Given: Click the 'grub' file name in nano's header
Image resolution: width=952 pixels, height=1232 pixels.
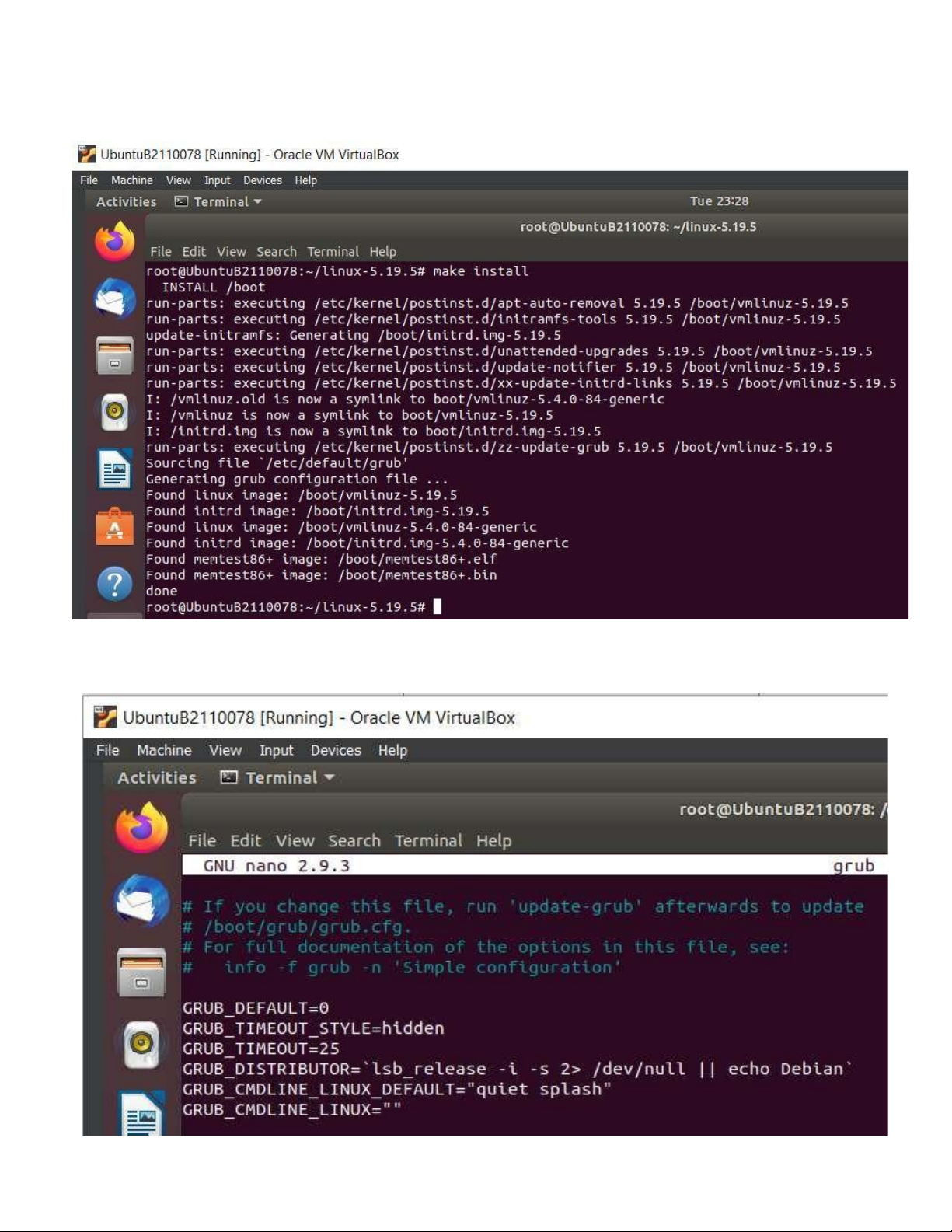Looking at the screenshot, I should [x=853, y=866].
